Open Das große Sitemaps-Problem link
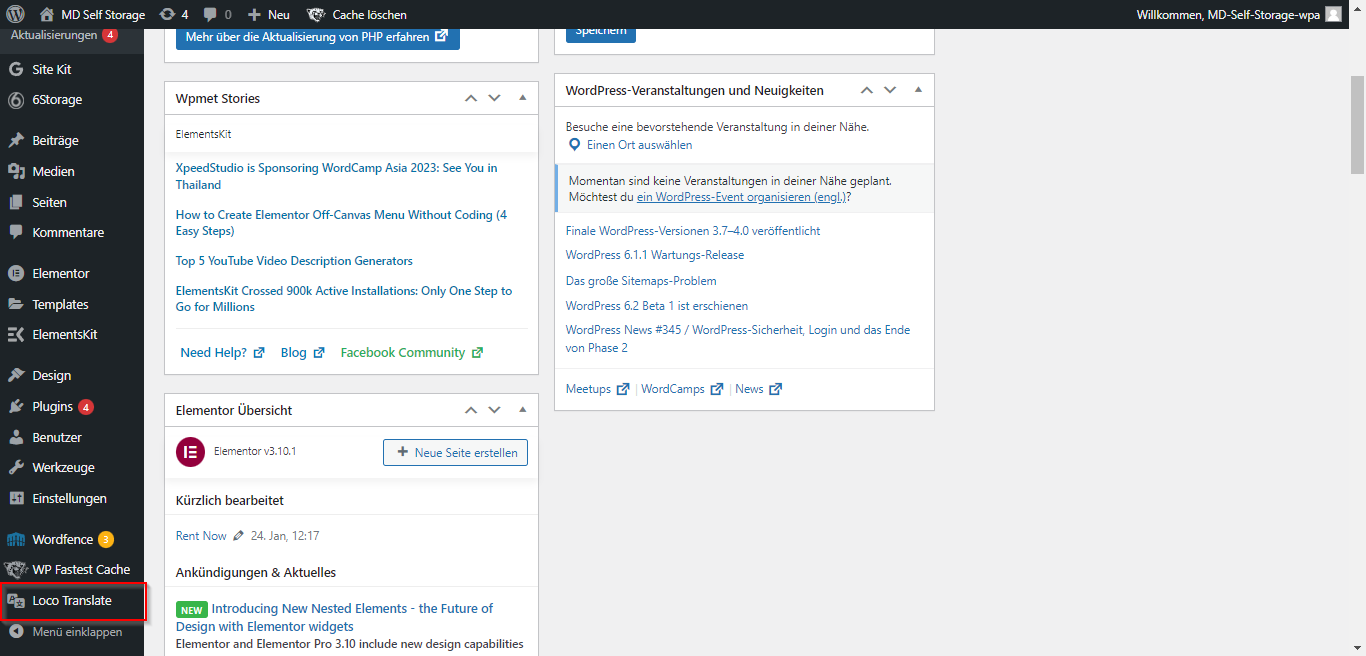This screenshot has height=656, width=1366. pyautogui.click(x=641, y=281)
